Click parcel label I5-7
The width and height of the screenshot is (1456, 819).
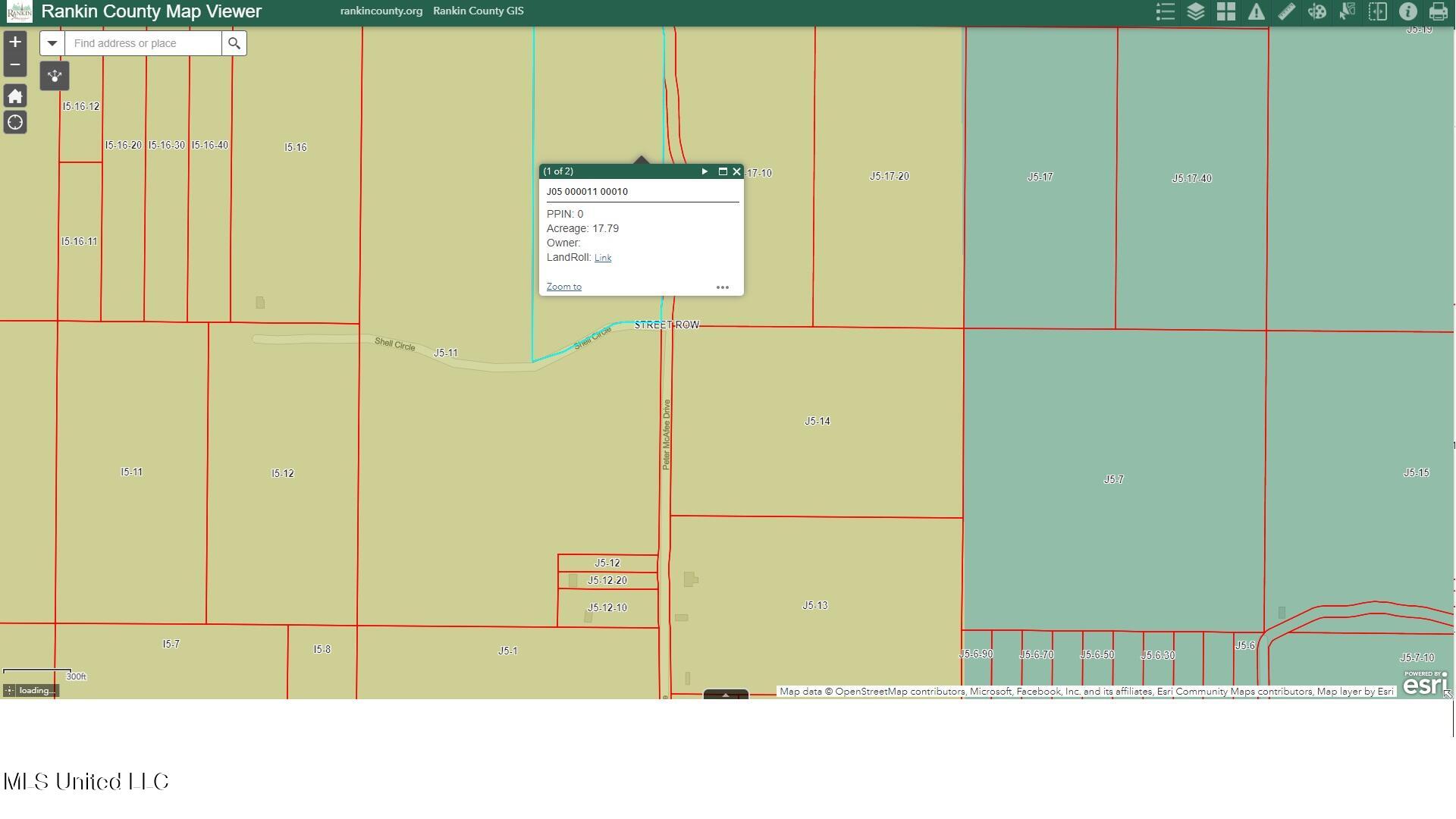click(171, 645)
